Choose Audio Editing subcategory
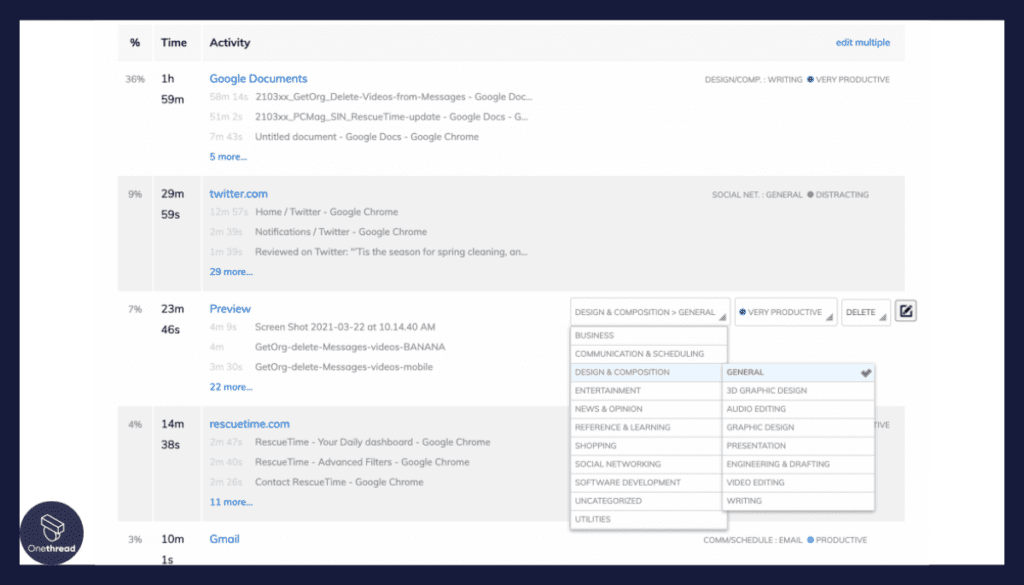Screen dimensions: 1024x585 [798, 409]
